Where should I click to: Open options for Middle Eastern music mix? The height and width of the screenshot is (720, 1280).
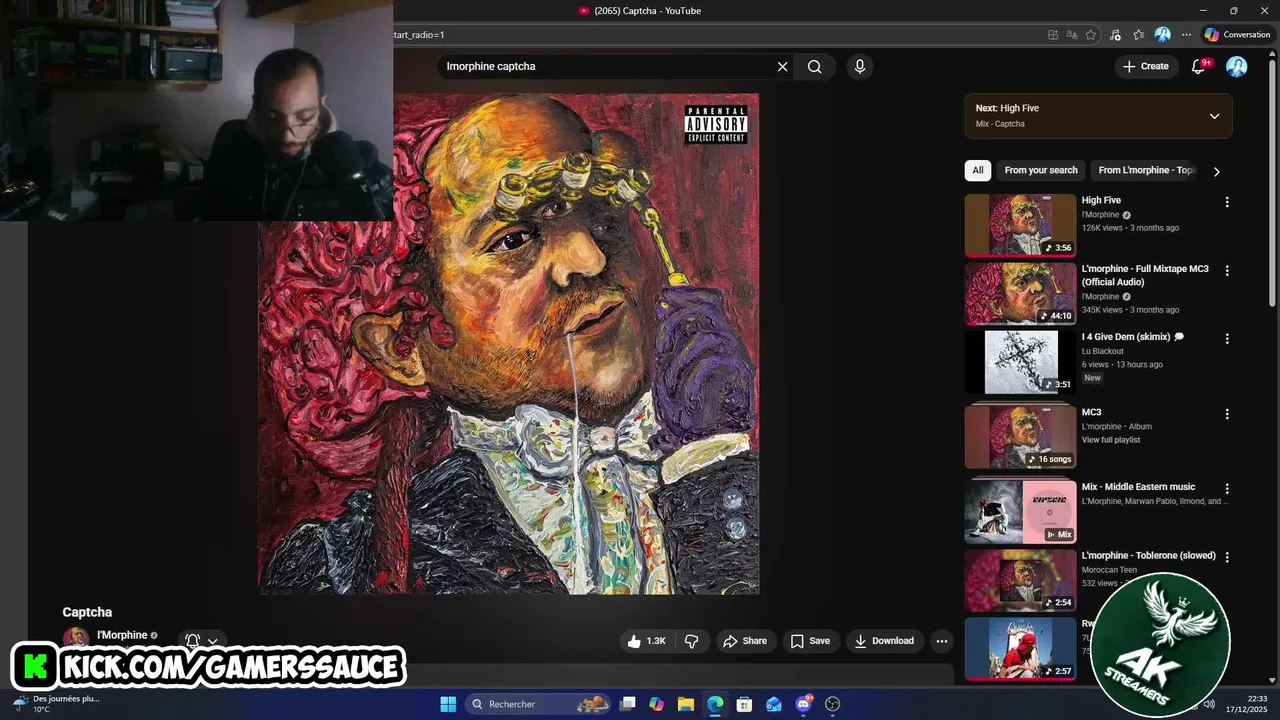pos(1227,489)
